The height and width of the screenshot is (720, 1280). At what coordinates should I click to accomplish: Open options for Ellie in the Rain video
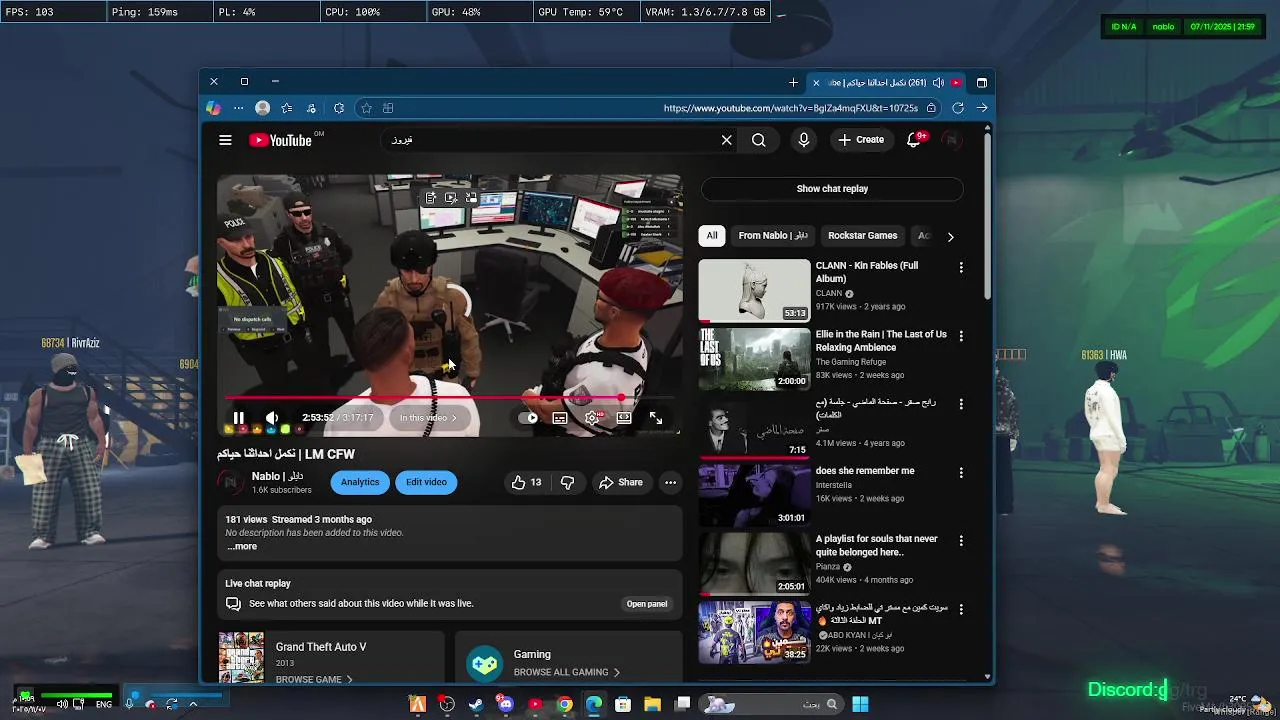961,336
